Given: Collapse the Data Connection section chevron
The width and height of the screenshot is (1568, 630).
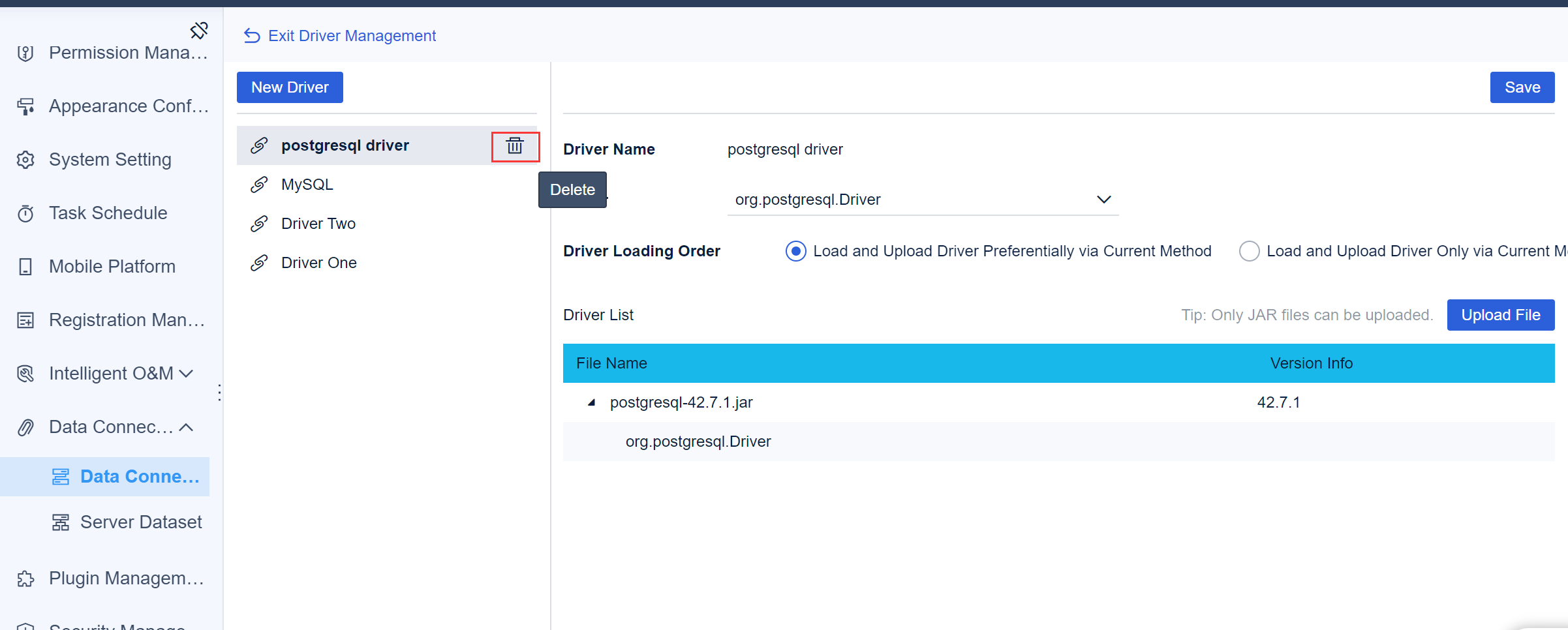Looking at the screenshot, I should (187, 427).
